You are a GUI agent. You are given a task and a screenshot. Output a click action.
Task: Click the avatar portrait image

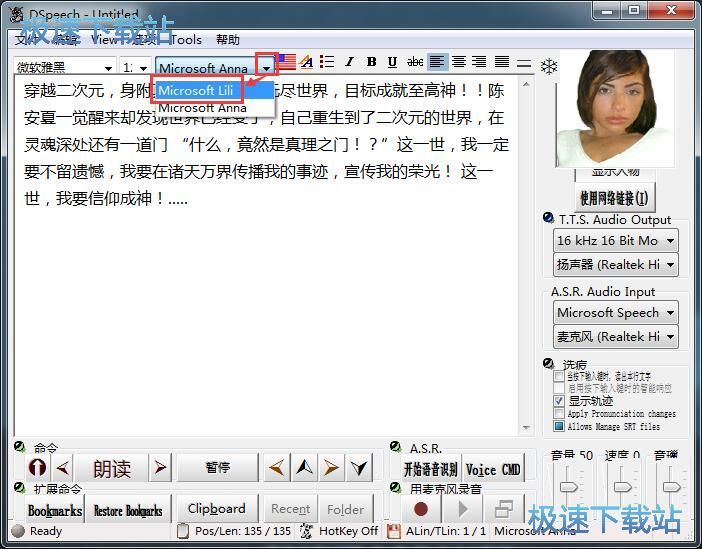[615, 108]
